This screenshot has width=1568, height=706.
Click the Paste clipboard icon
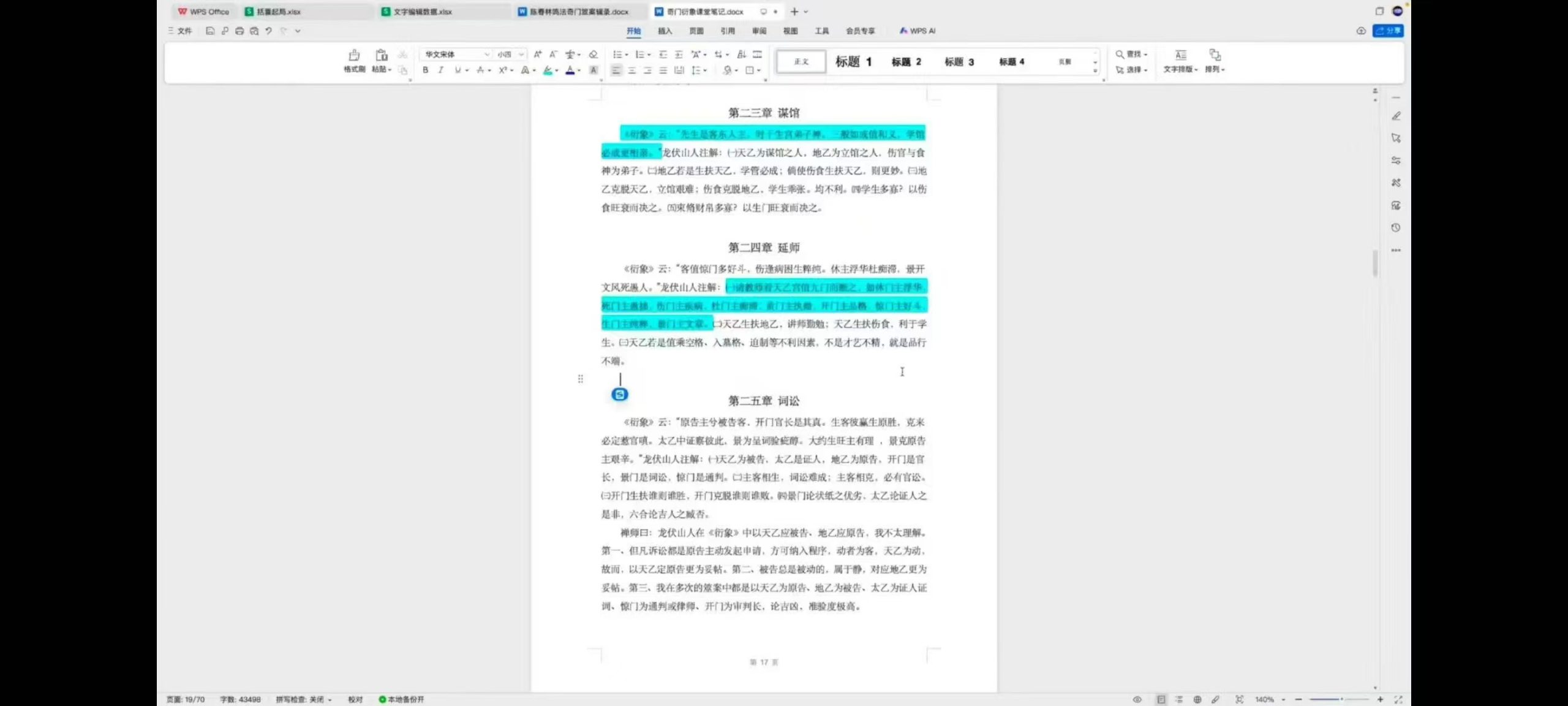(x=381, y=55)
